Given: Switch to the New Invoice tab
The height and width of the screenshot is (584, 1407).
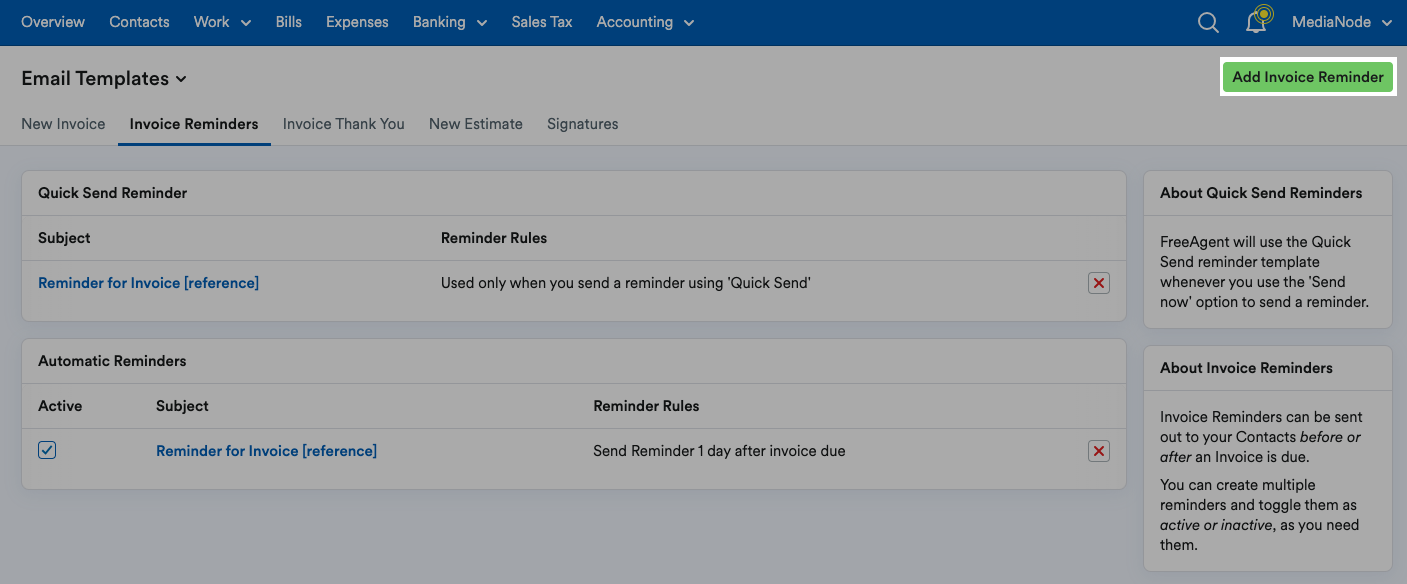Looking at the screenshot, I should [x=63, y=124].
